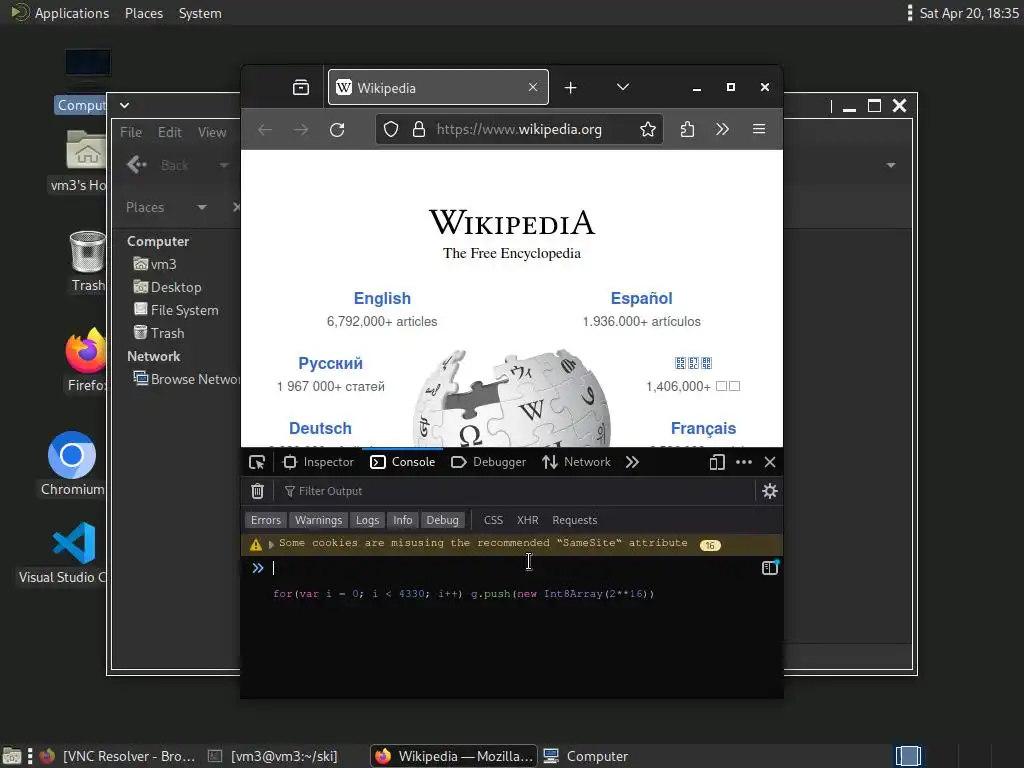Select File System in sidebar
1024x768 pixels.
click(176, 310)
